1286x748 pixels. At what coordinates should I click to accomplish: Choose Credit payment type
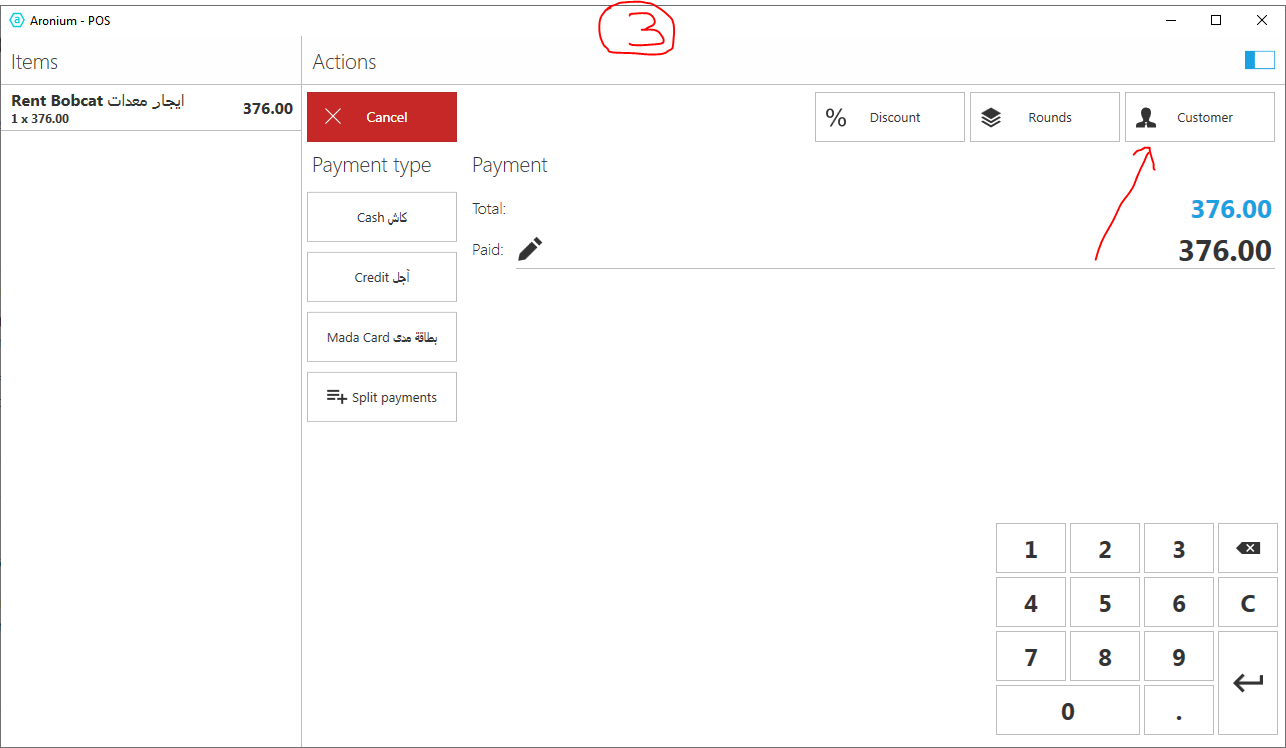click(x=381, y=277)
